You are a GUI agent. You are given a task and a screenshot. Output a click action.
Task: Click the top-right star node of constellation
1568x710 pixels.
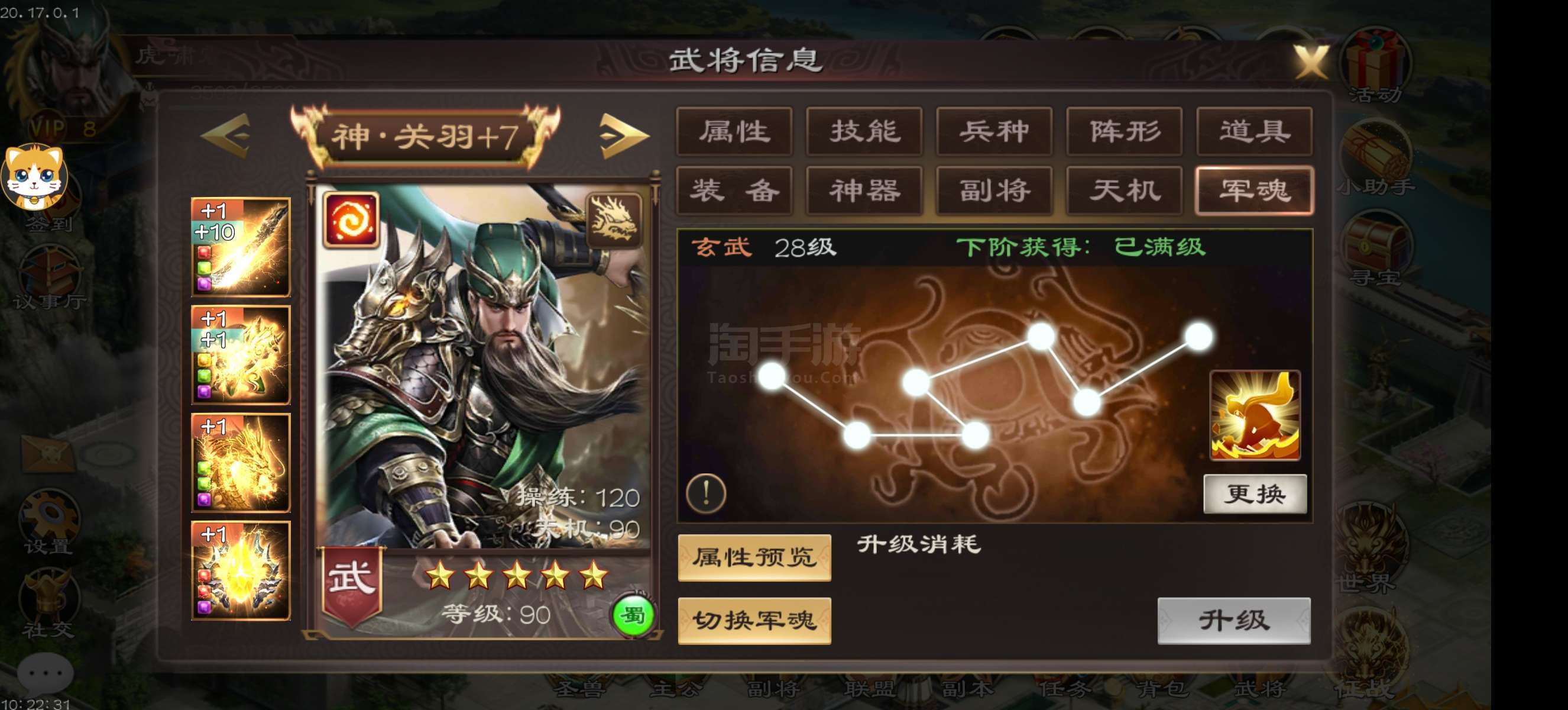(x=1199, y=337)
